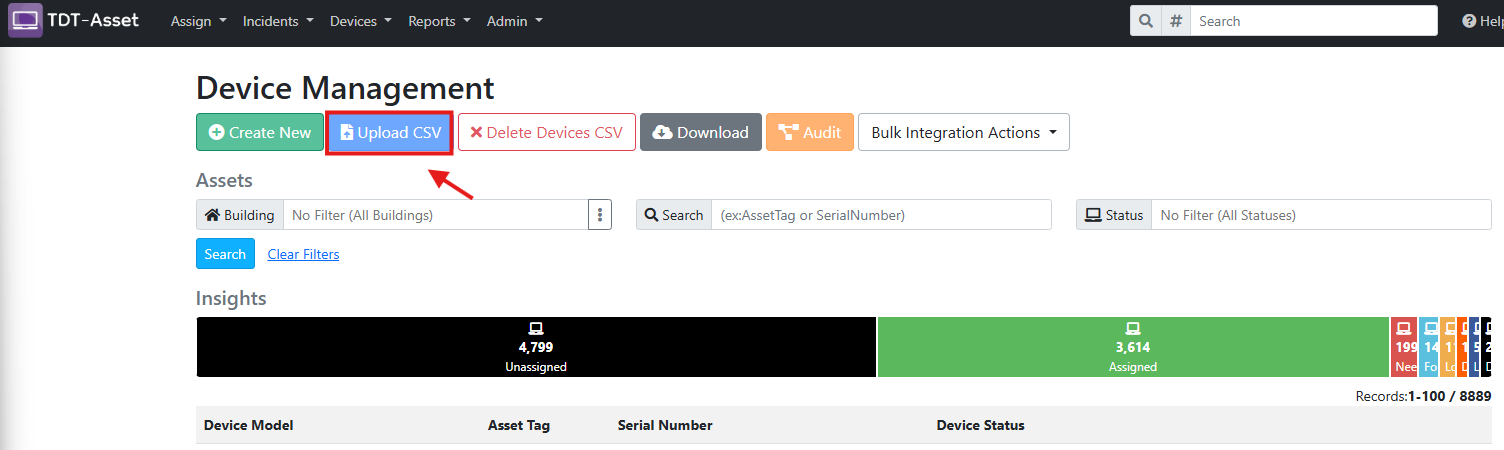
Task: Click the hash number search mode icon
Action: point(1176,21)
